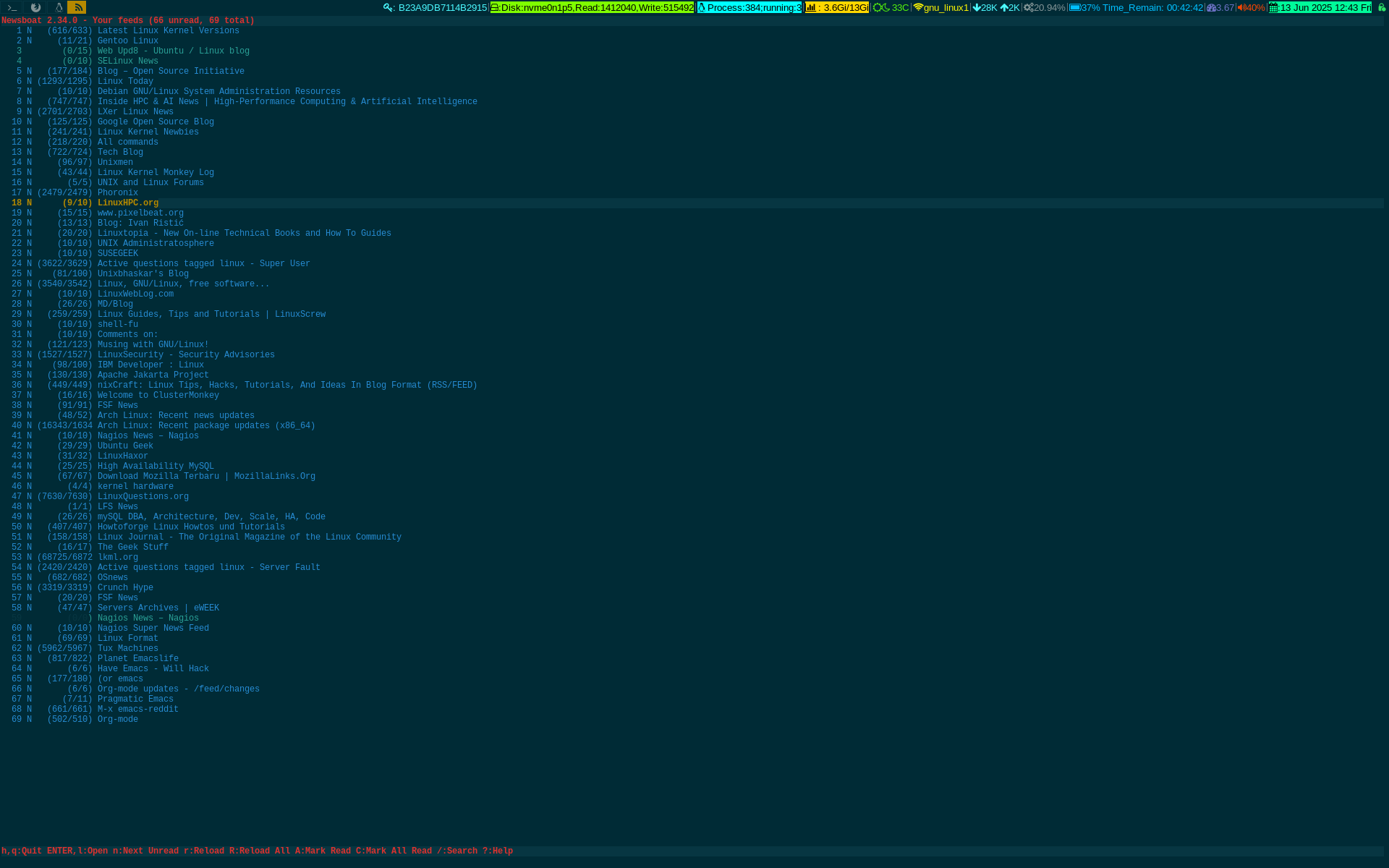This screenshot has width=1389, height=868.
Task: Select the LFS News feed
Action: click(x=117, y=506)
